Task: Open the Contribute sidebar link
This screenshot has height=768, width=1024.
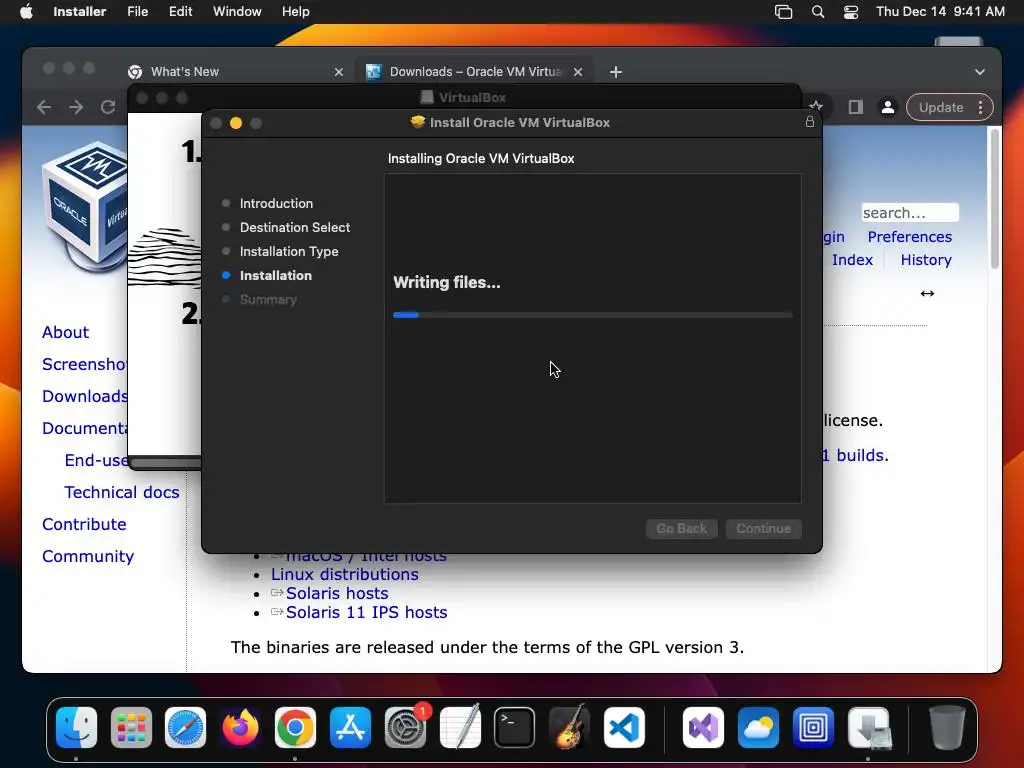Action: tap(84, 524)
